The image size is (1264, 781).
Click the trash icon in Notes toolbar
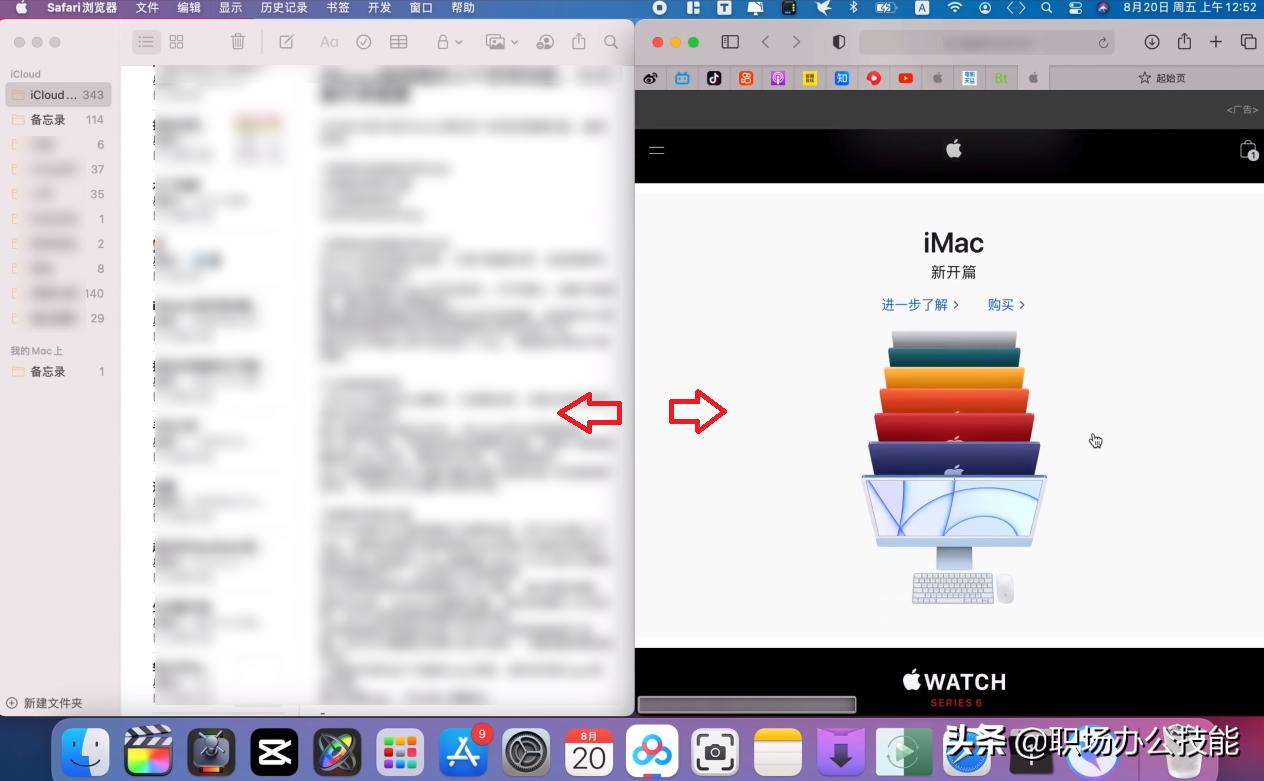point(237,42)
